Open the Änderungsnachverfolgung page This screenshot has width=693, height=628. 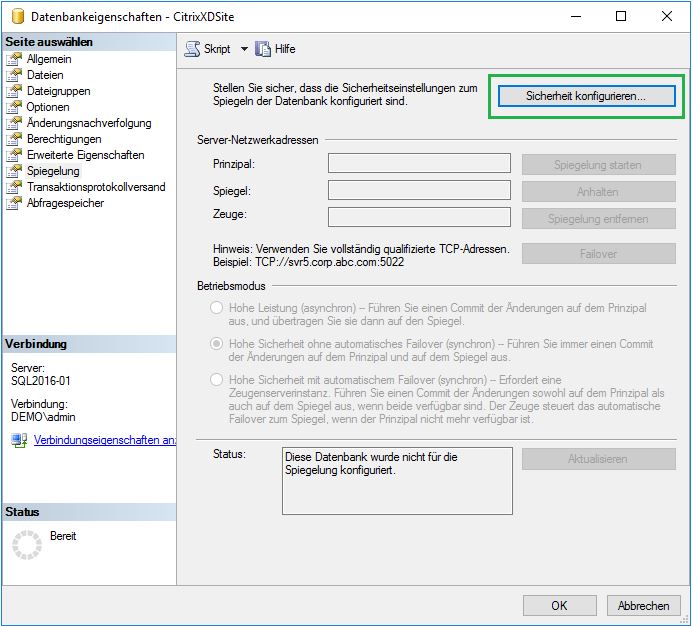click(x=89, y=123)
